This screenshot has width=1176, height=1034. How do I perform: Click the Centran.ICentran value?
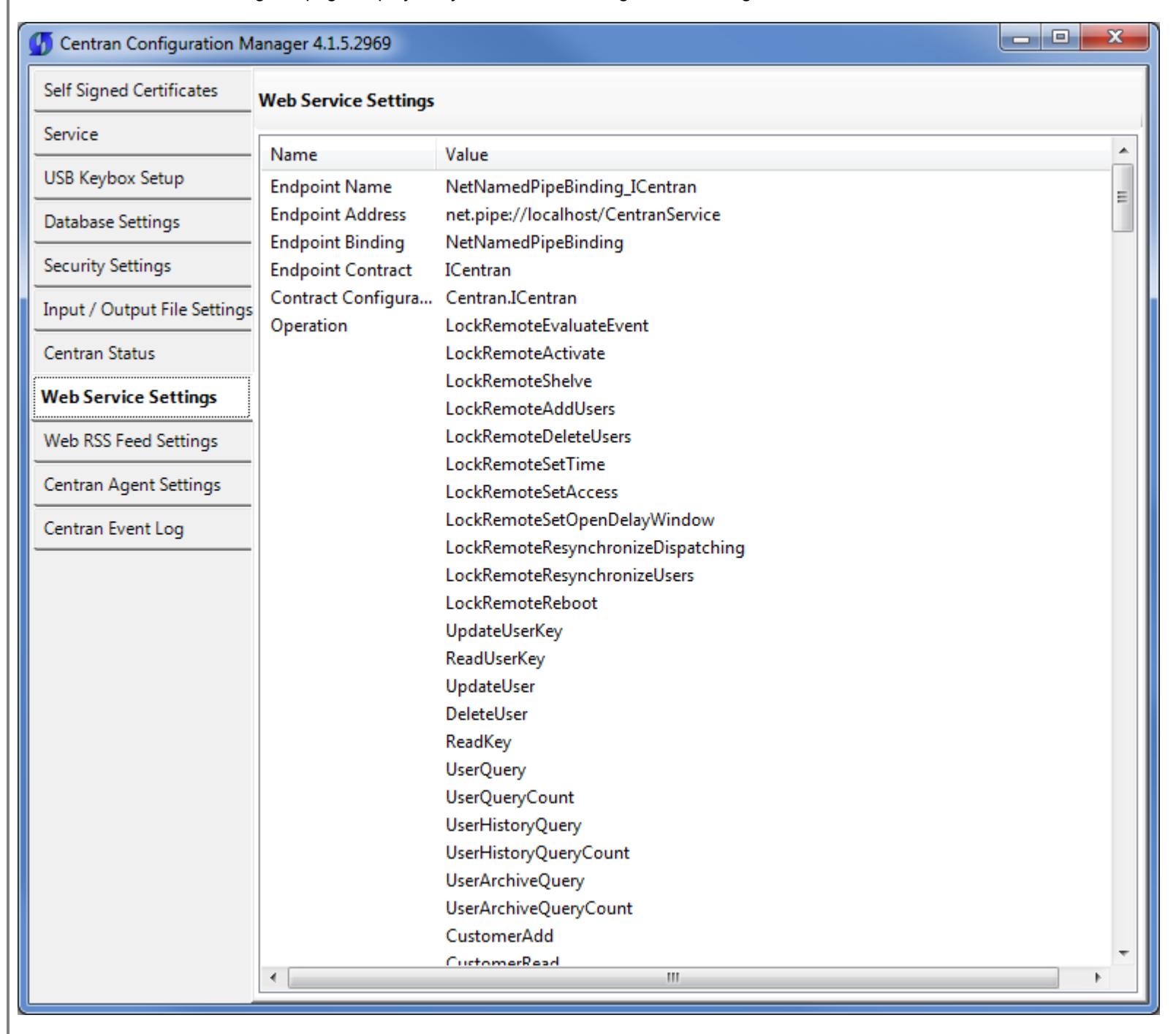(x=511, y=298)
